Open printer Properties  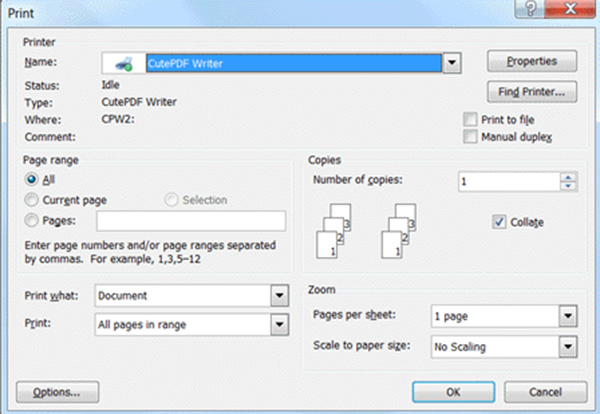pos(532,61)
